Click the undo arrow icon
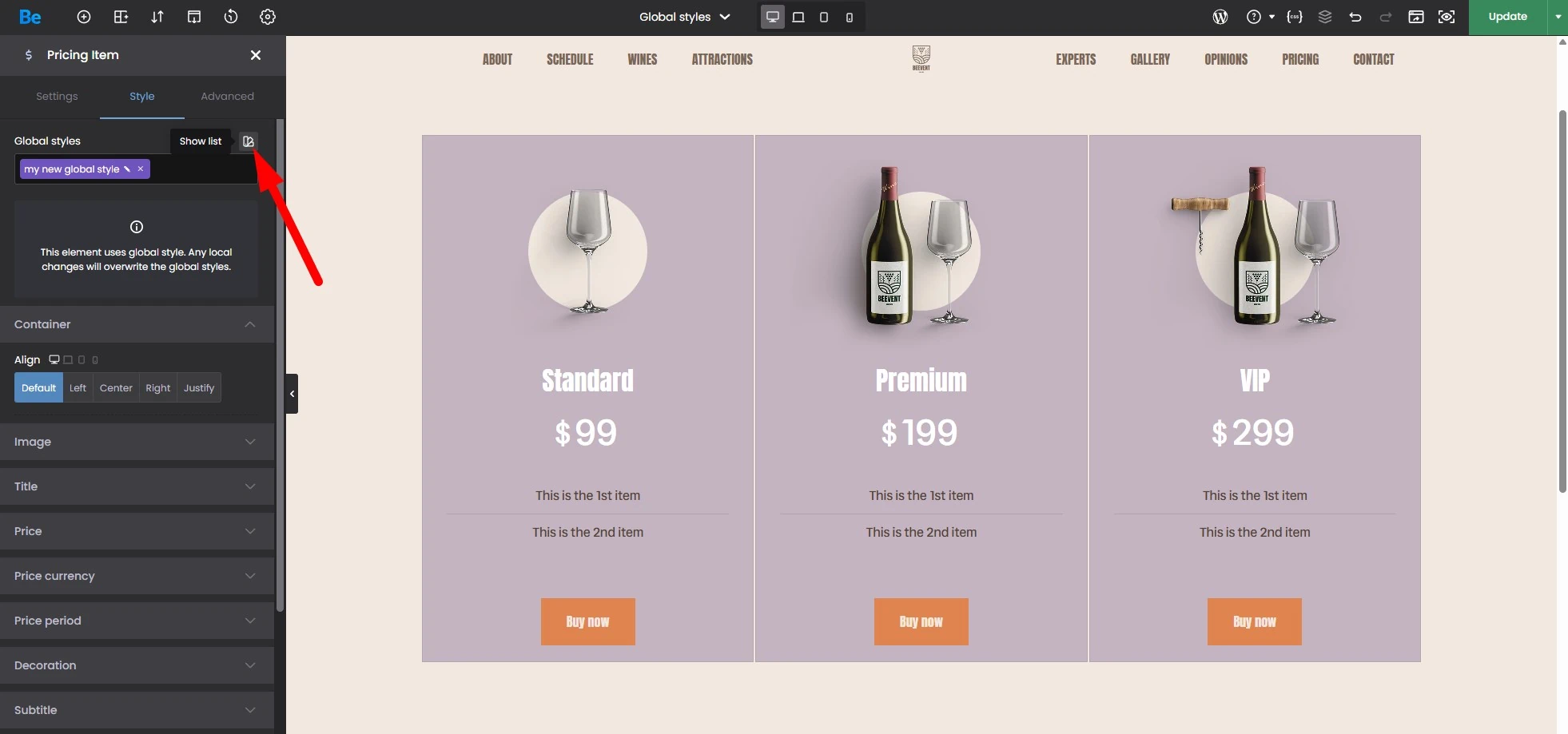This screenshot has width=1568, height=734. point(1355,17)
